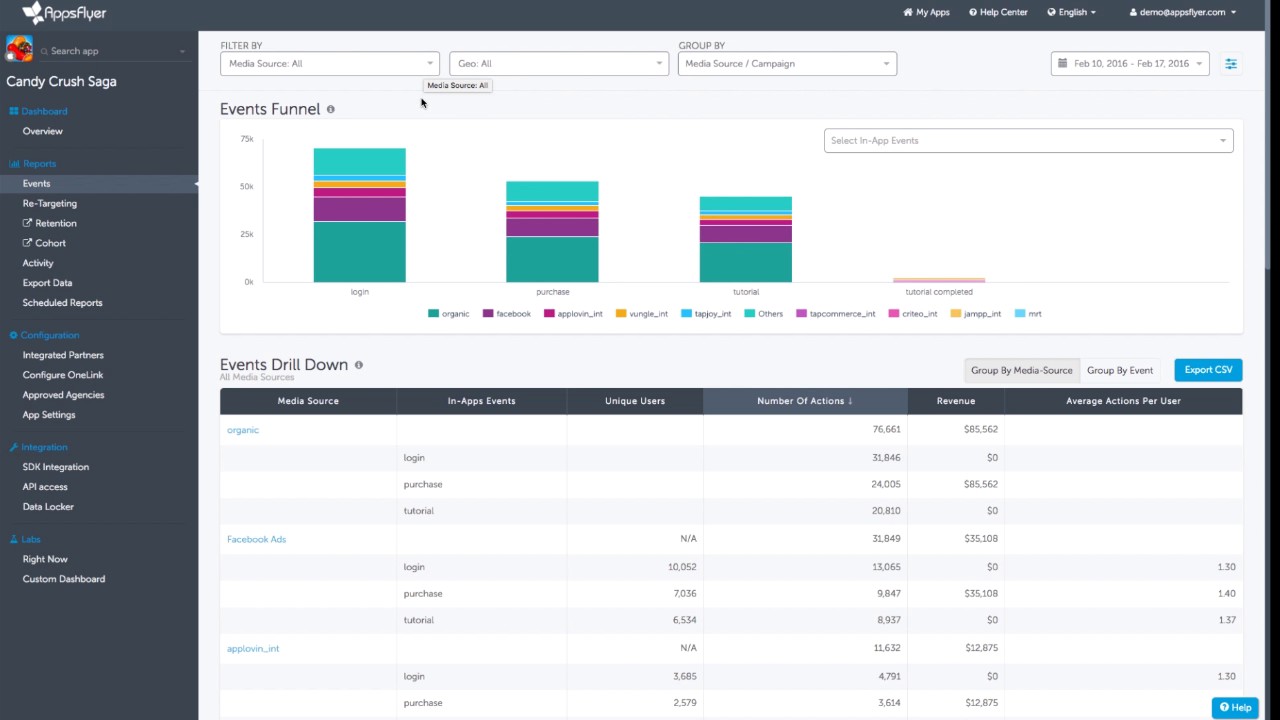Open Scheduled Reports in sidebar
Image resolution: width=1280 pixels, height=720 pixels.
(x=63, y=303)
